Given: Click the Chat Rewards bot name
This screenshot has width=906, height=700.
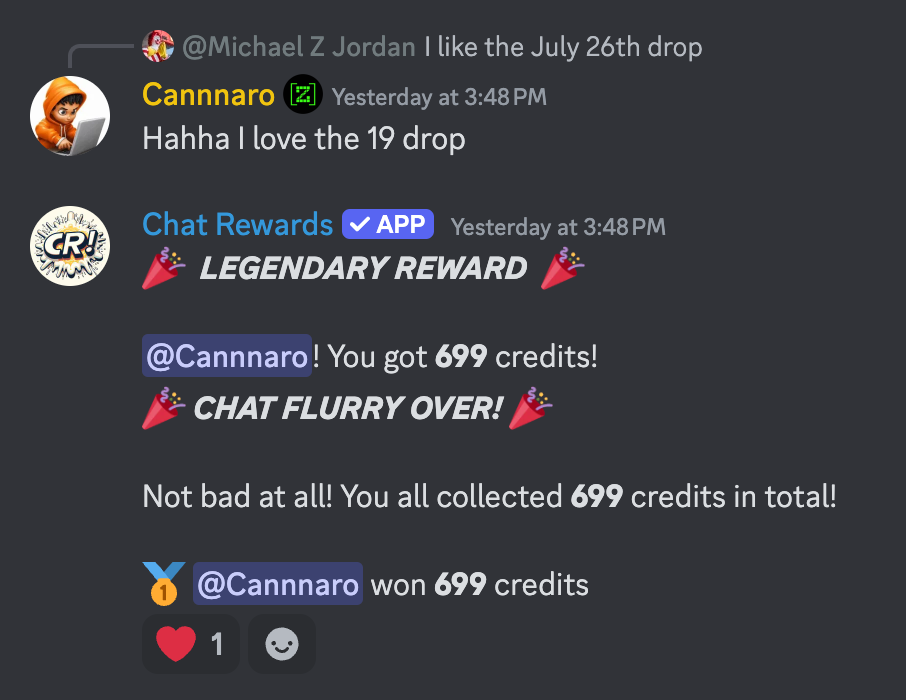Looking at the screenshot, I should pos(237,224).
